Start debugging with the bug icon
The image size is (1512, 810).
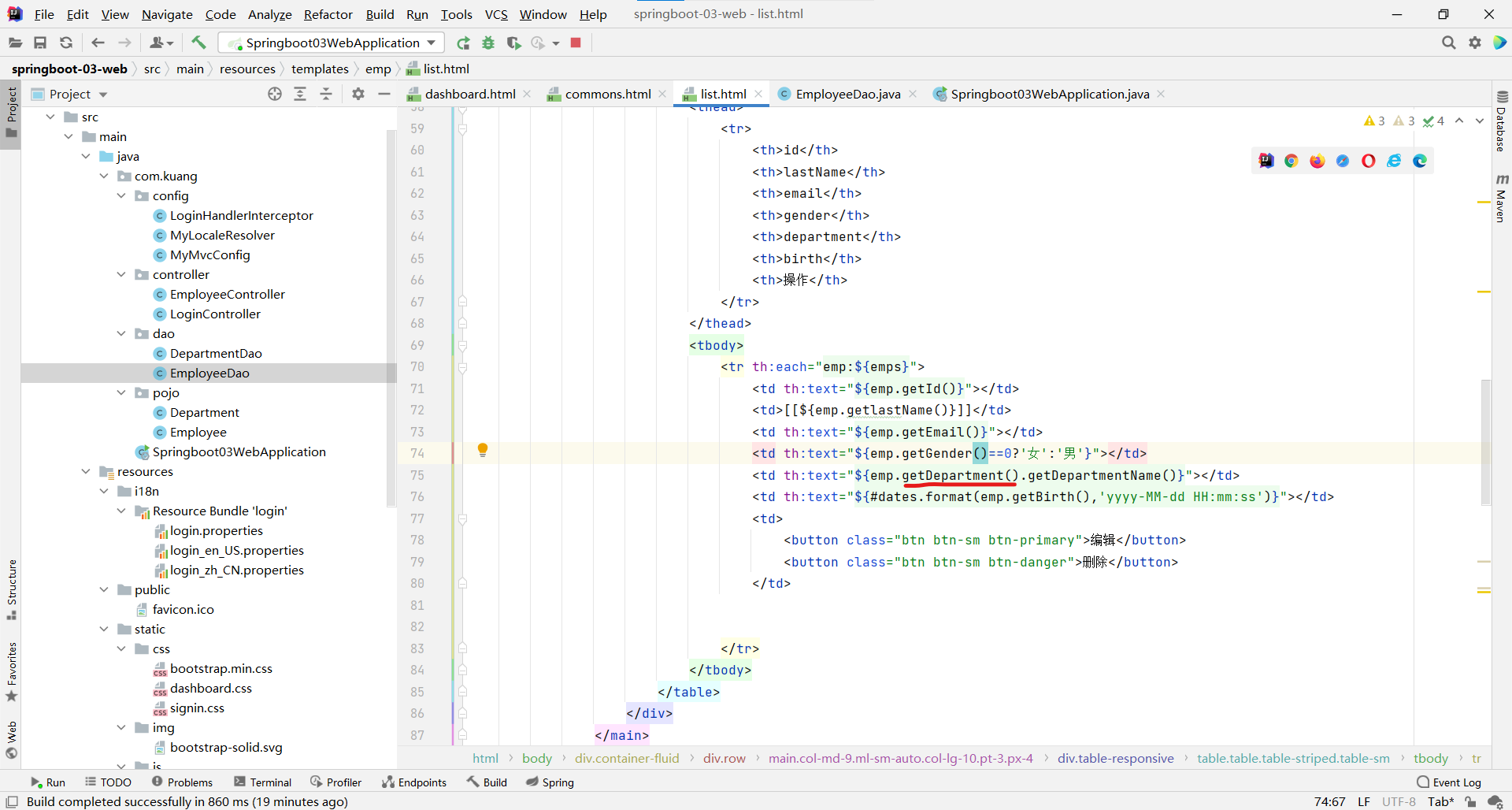pos(488,43)
